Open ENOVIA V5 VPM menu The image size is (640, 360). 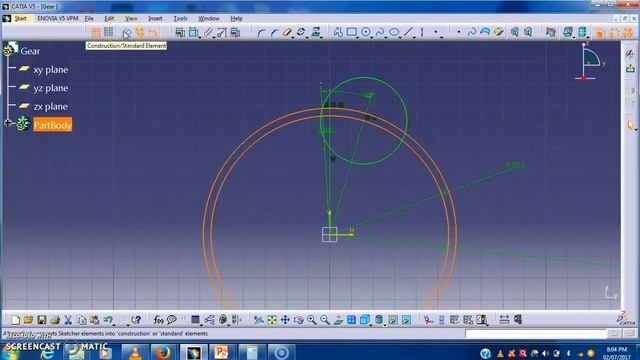coord(58,18)
